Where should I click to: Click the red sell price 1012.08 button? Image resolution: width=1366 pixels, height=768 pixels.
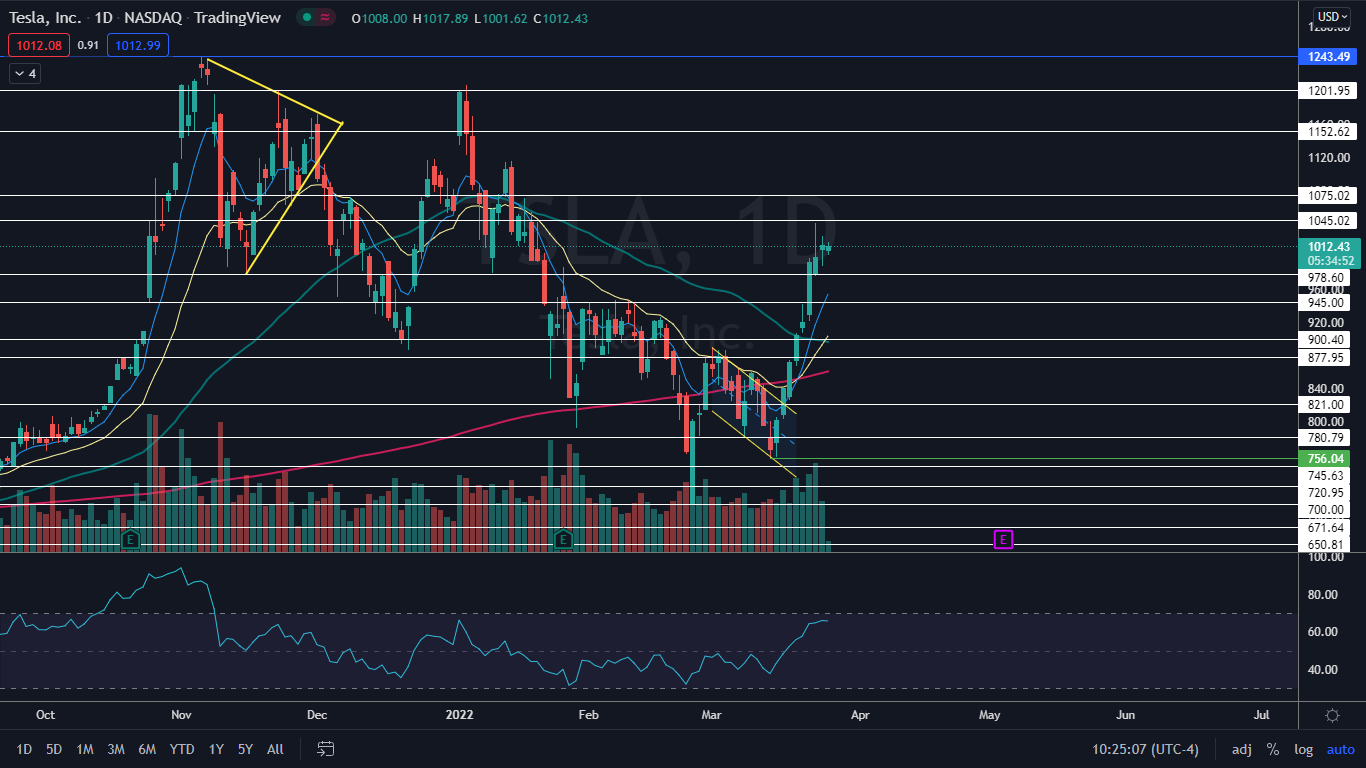pyautogui.click(x=39, y=44)
